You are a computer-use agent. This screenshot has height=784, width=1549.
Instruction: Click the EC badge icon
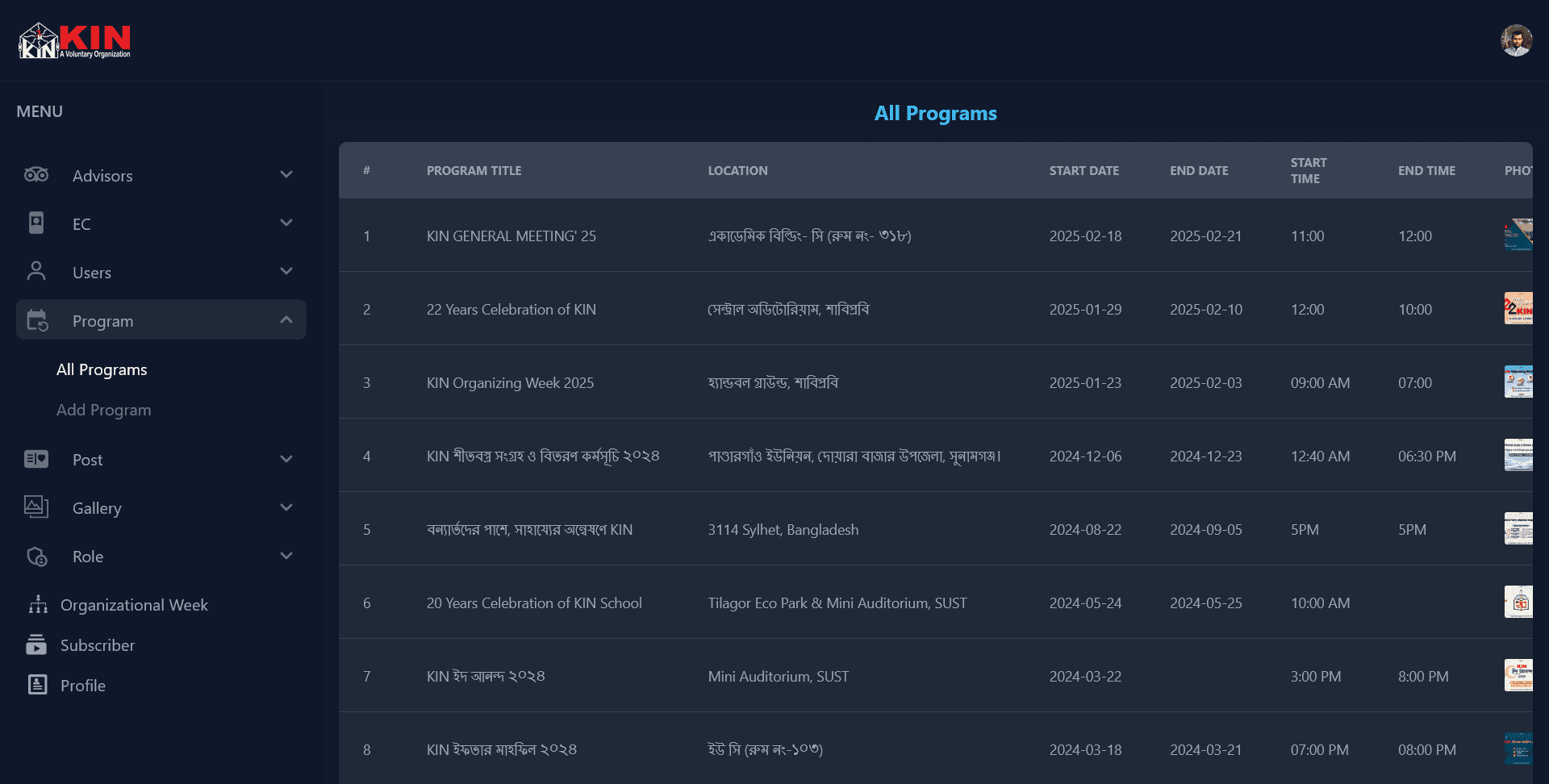pyautogui.click(x=35, y=223)
